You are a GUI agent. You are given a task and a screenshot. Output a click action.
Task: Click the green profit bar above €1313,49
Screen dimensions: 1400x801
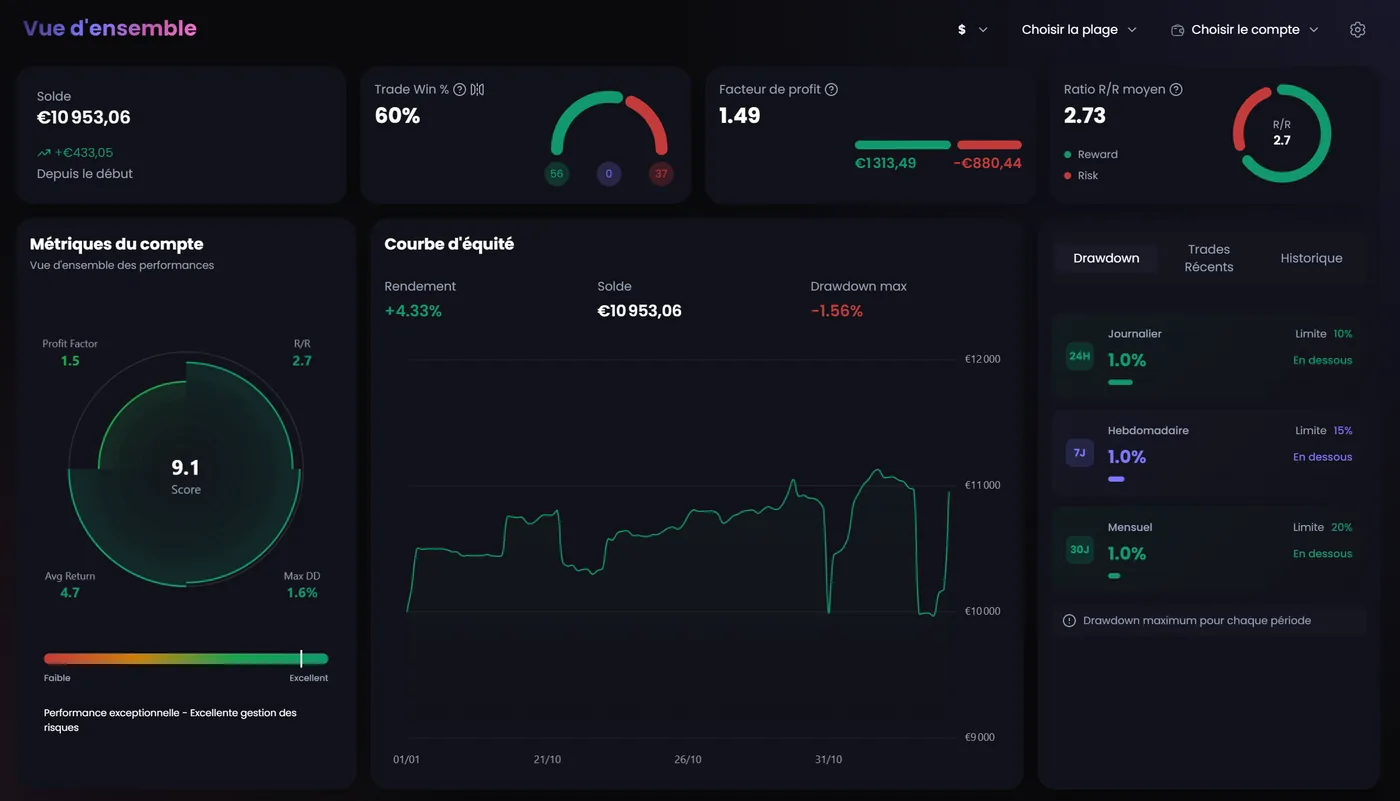coord(902,145)
